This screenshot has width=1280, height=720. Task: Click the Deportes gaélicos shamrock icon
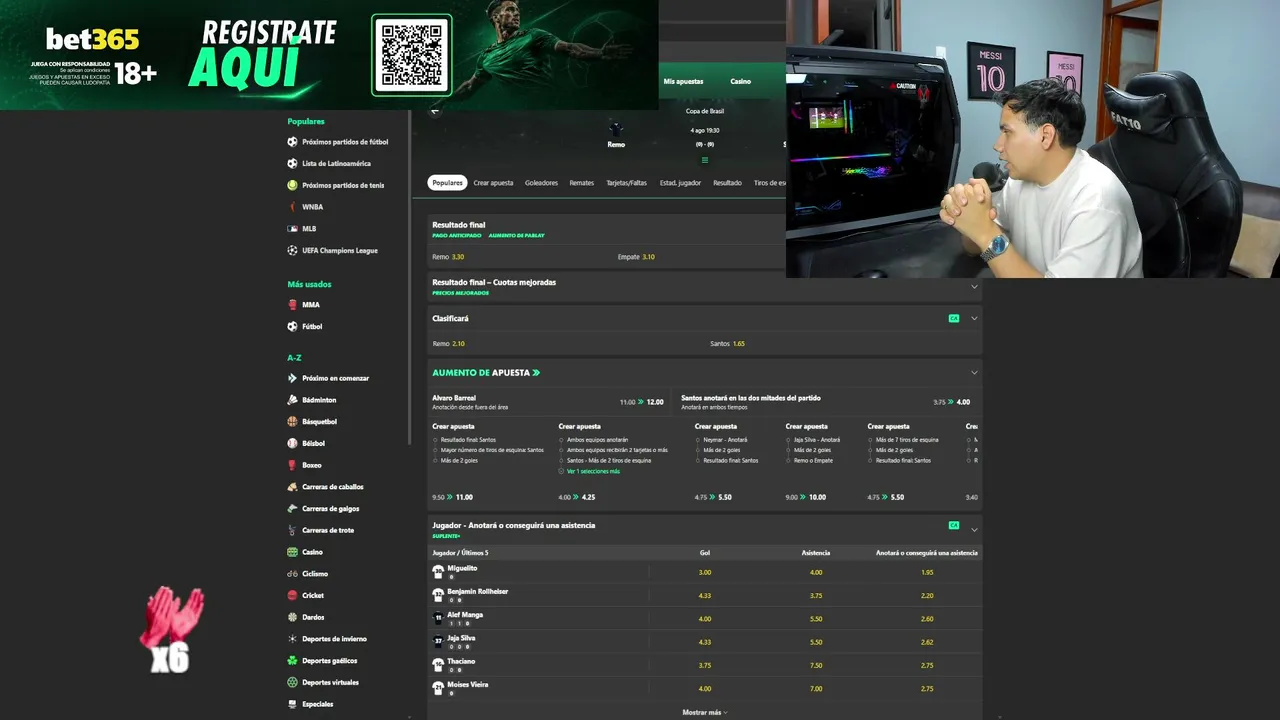[292, 661]
